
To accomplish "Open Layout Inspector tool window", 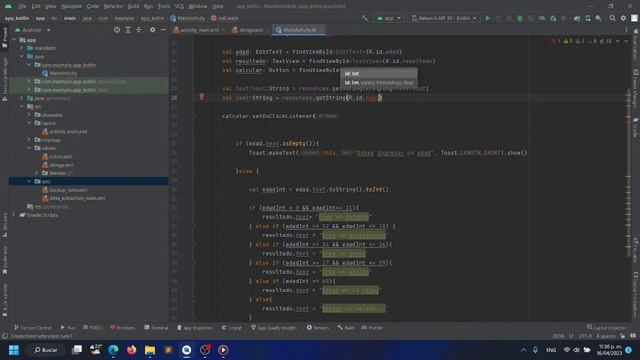I will tap(607, 328).
